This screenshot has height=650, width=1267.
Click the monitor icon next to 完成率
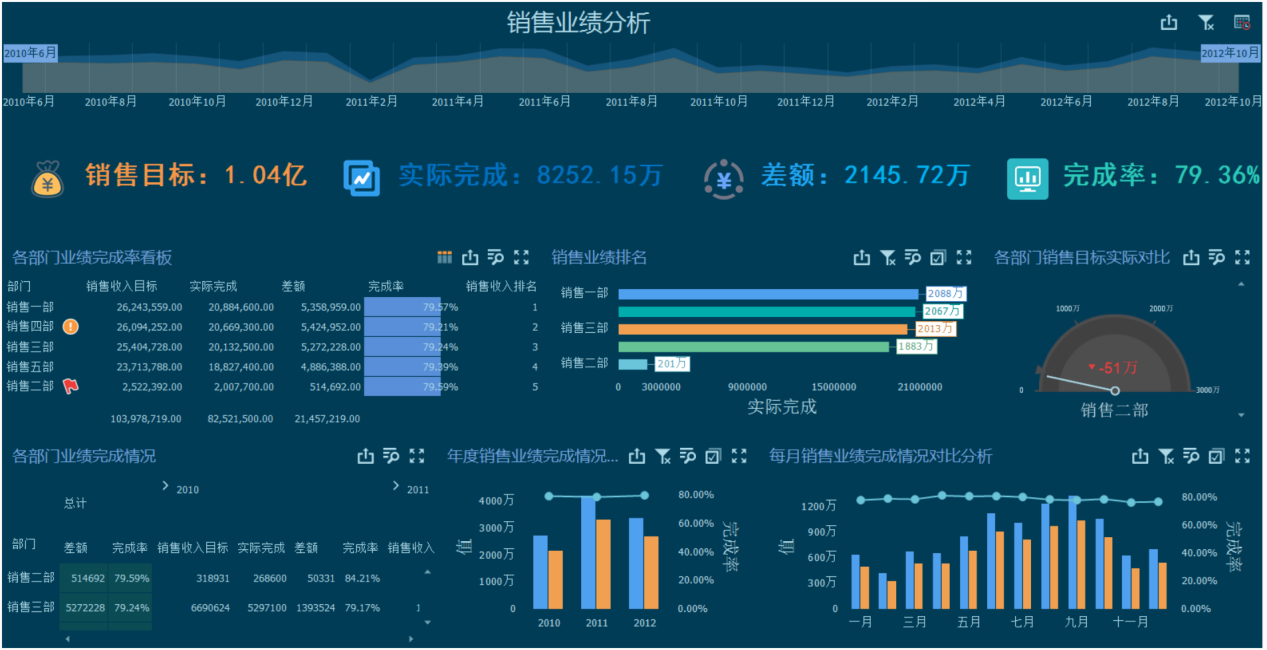[x=1027, y=178]
